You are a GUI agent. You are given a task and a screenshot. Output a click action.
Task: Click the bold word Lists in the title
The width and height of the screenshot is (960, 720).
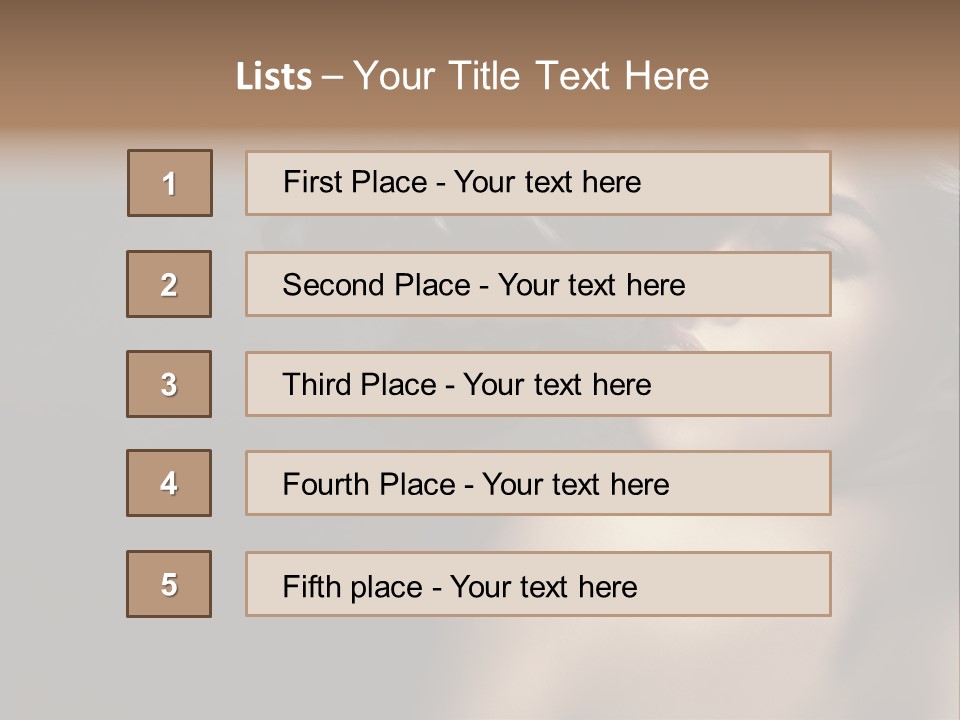[274, 77]
